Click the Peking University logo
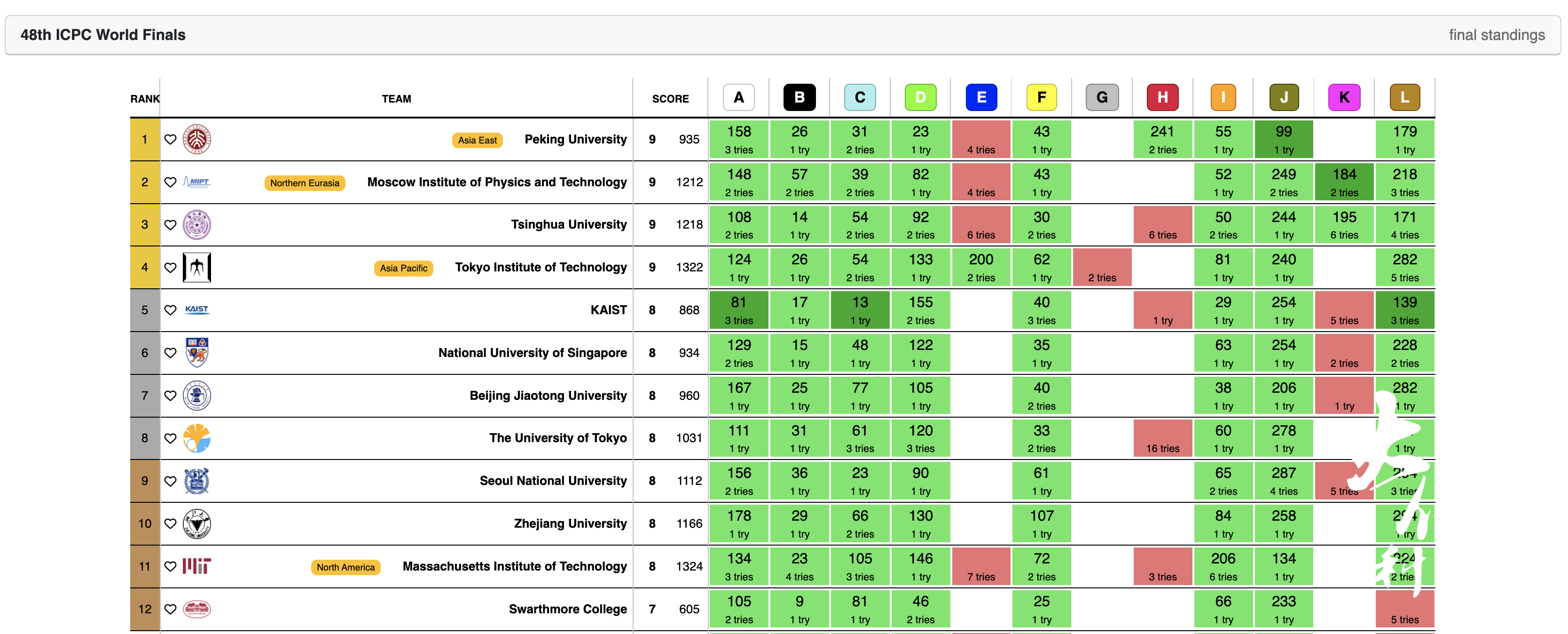This screenshot has width=1568, height=634. tap(196, 140)
